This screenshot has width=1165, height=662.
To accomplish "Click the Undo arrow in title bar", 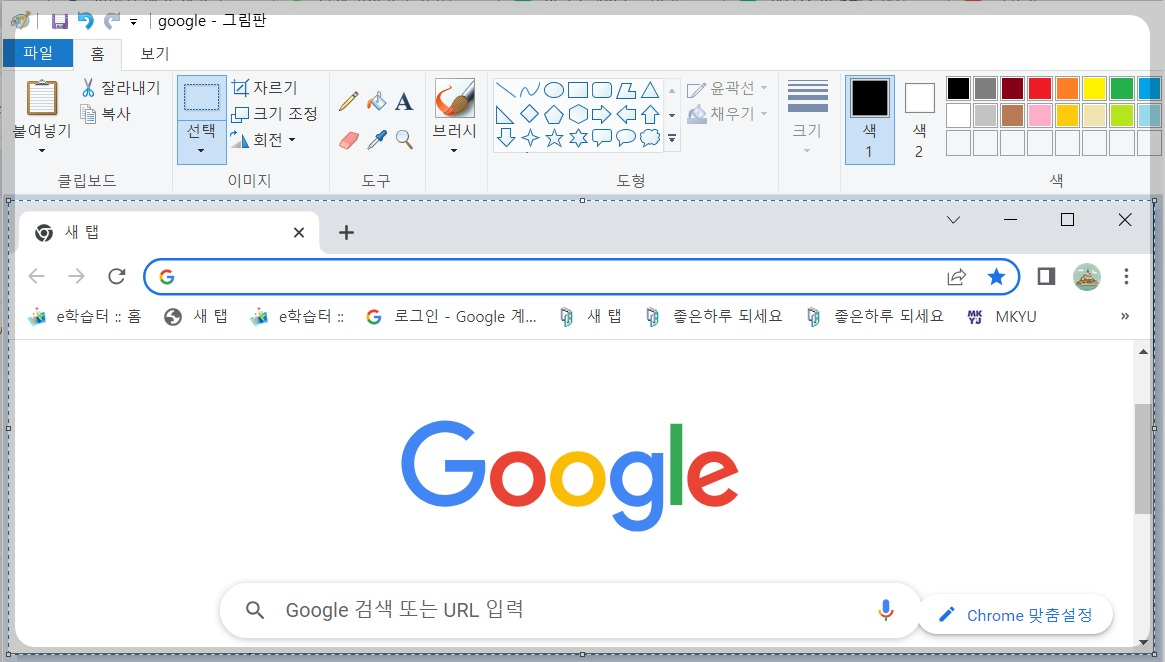I will pos(86,21).
